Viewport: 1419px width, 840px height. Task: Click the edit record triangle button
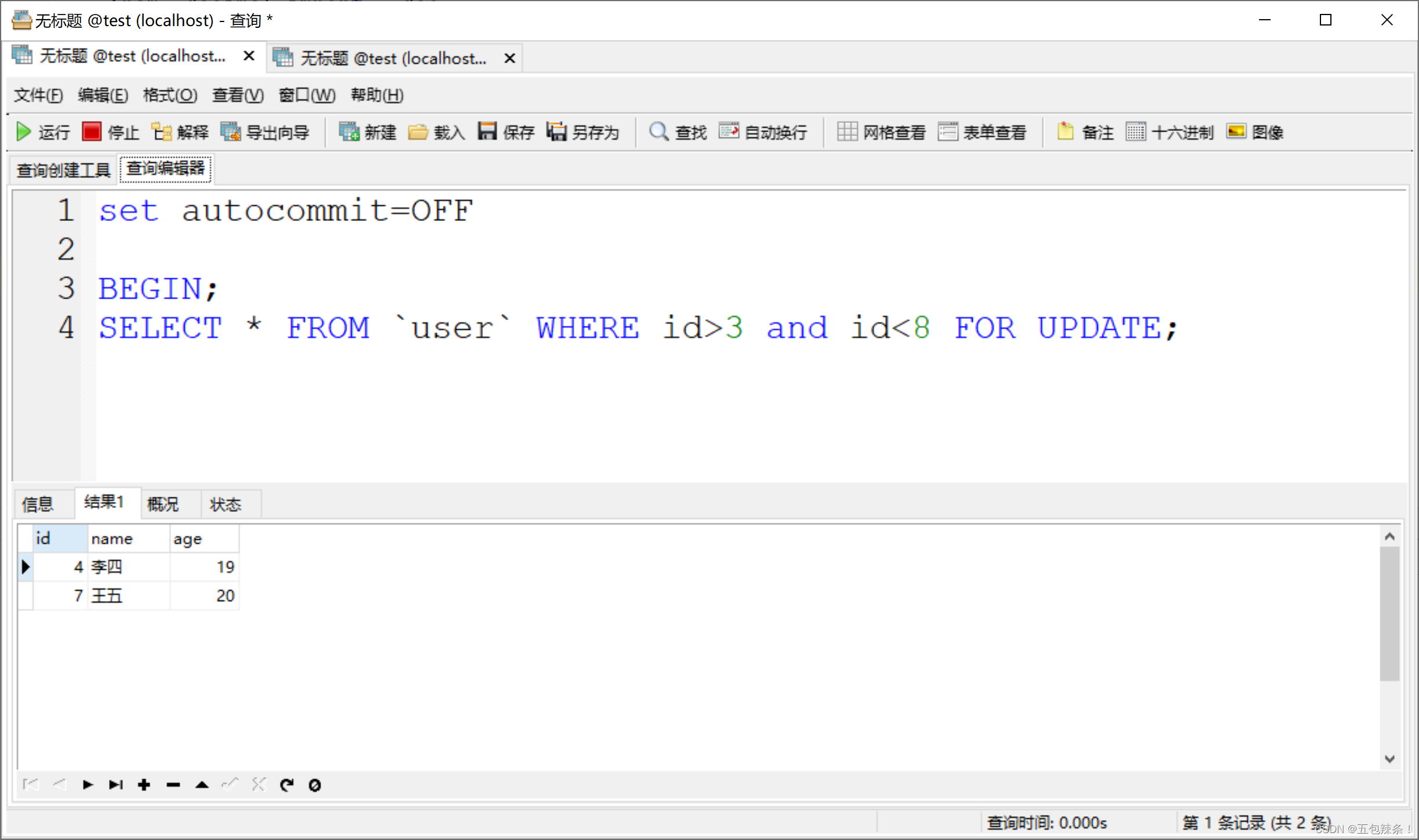(202, 785)
